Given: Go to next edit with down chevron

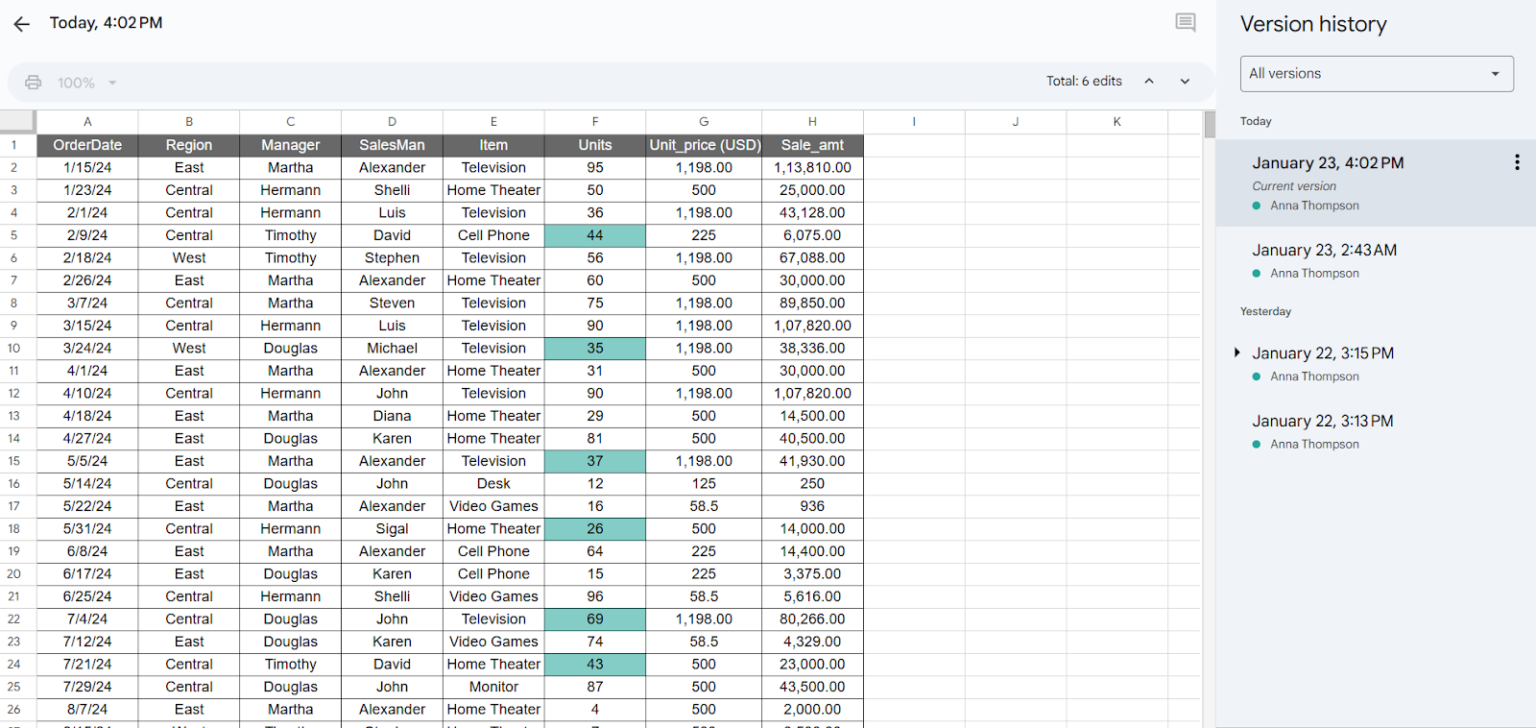Looking at the screenshot, I should 1185,81.
